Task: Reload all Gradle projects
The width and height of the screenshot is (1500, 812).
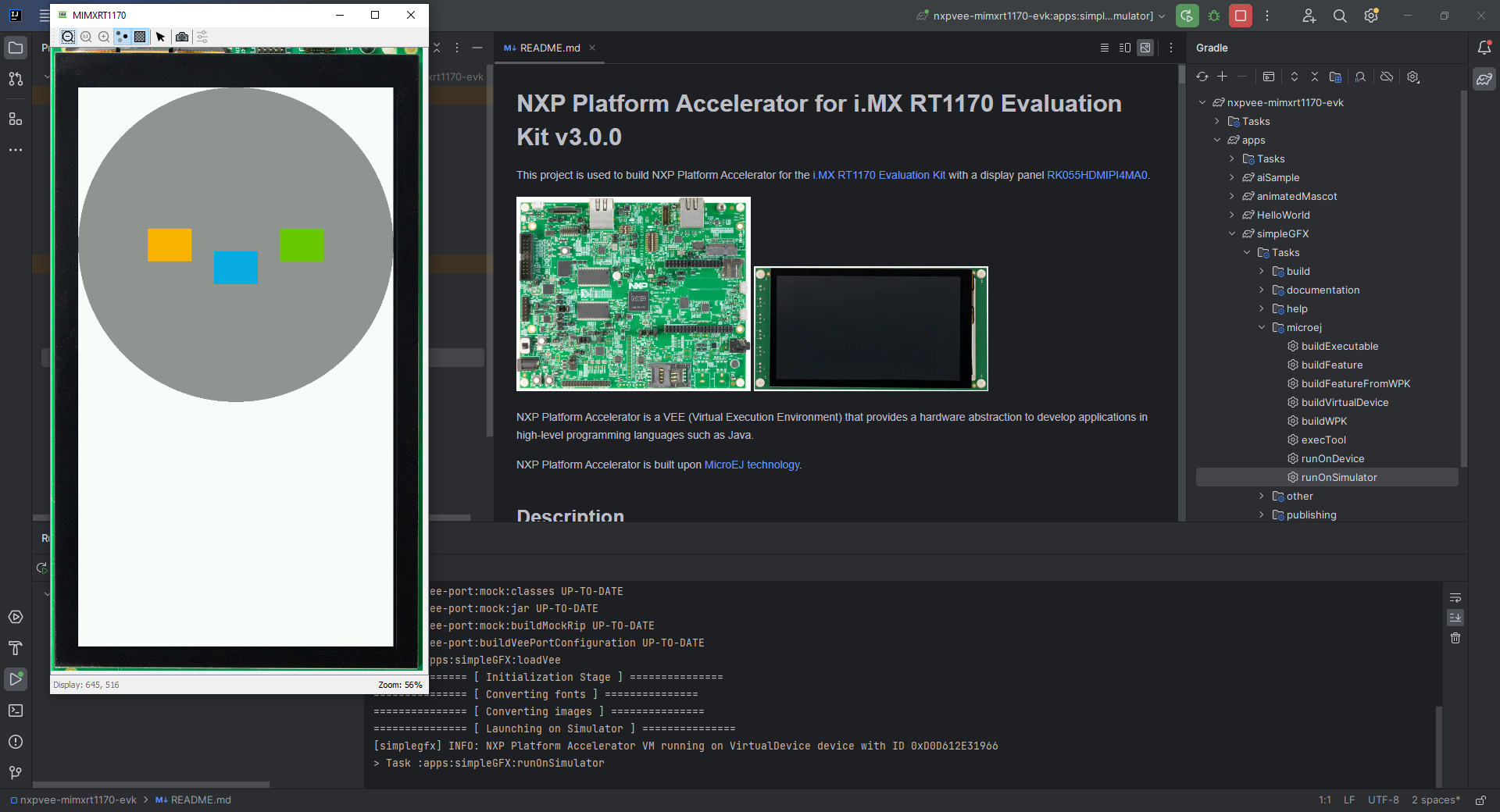Action: point(1202,77)
